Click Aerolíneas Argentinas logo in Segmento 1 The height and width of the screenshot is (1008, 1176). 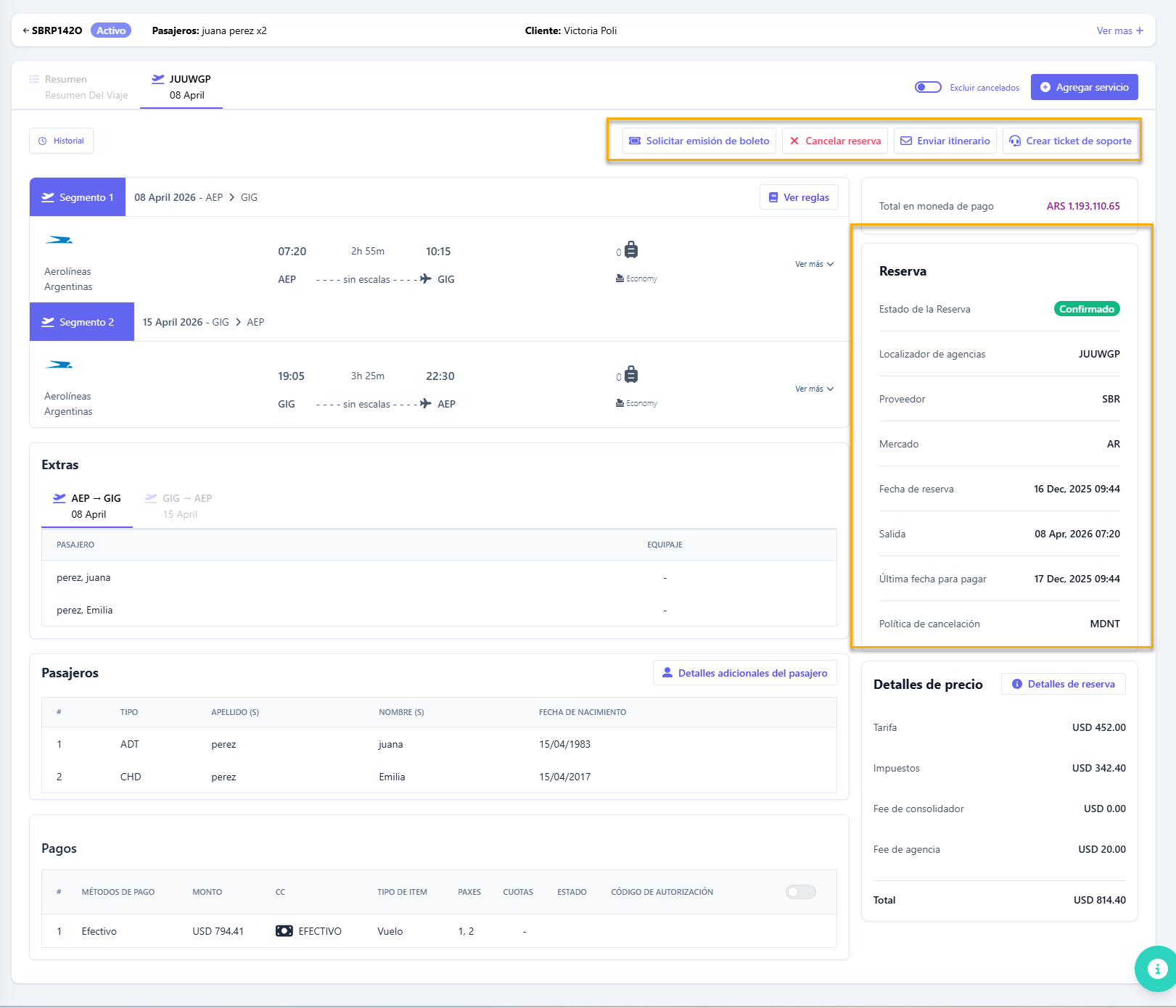click(x=59, y=240)
